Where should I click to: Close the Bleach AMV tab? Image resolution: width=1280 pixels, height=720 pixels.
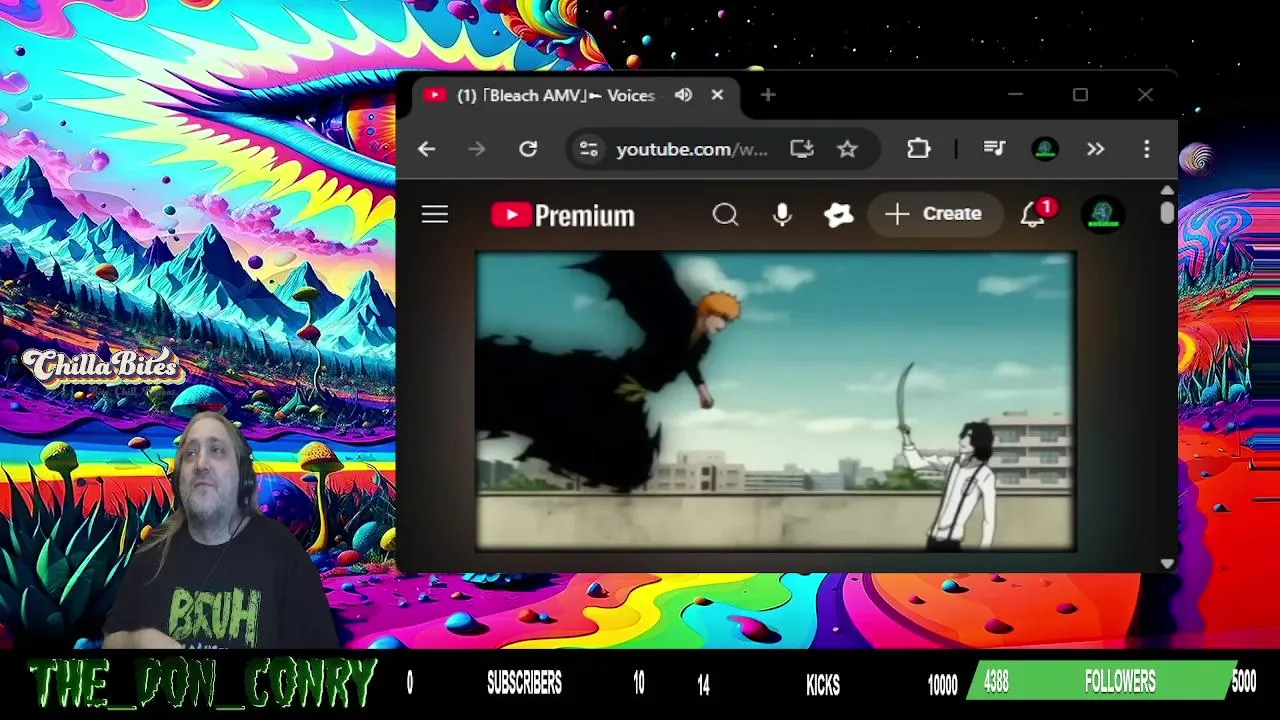click(x=717, y=95)
